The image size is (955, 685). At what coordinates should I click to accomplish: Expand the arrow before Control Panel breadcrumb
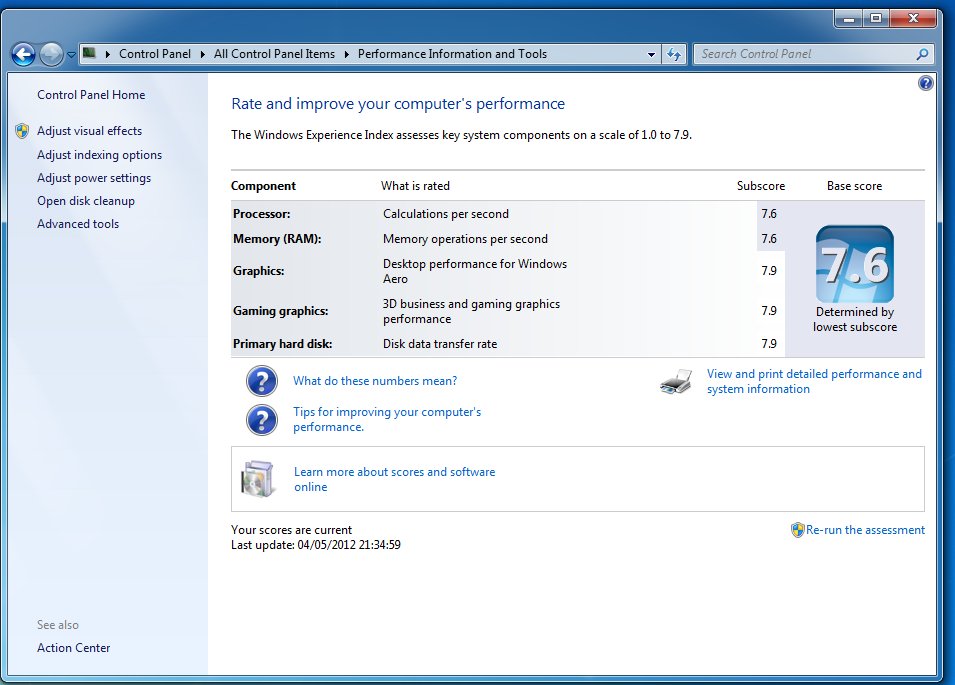pyautogui.click(x=107, y=54)
